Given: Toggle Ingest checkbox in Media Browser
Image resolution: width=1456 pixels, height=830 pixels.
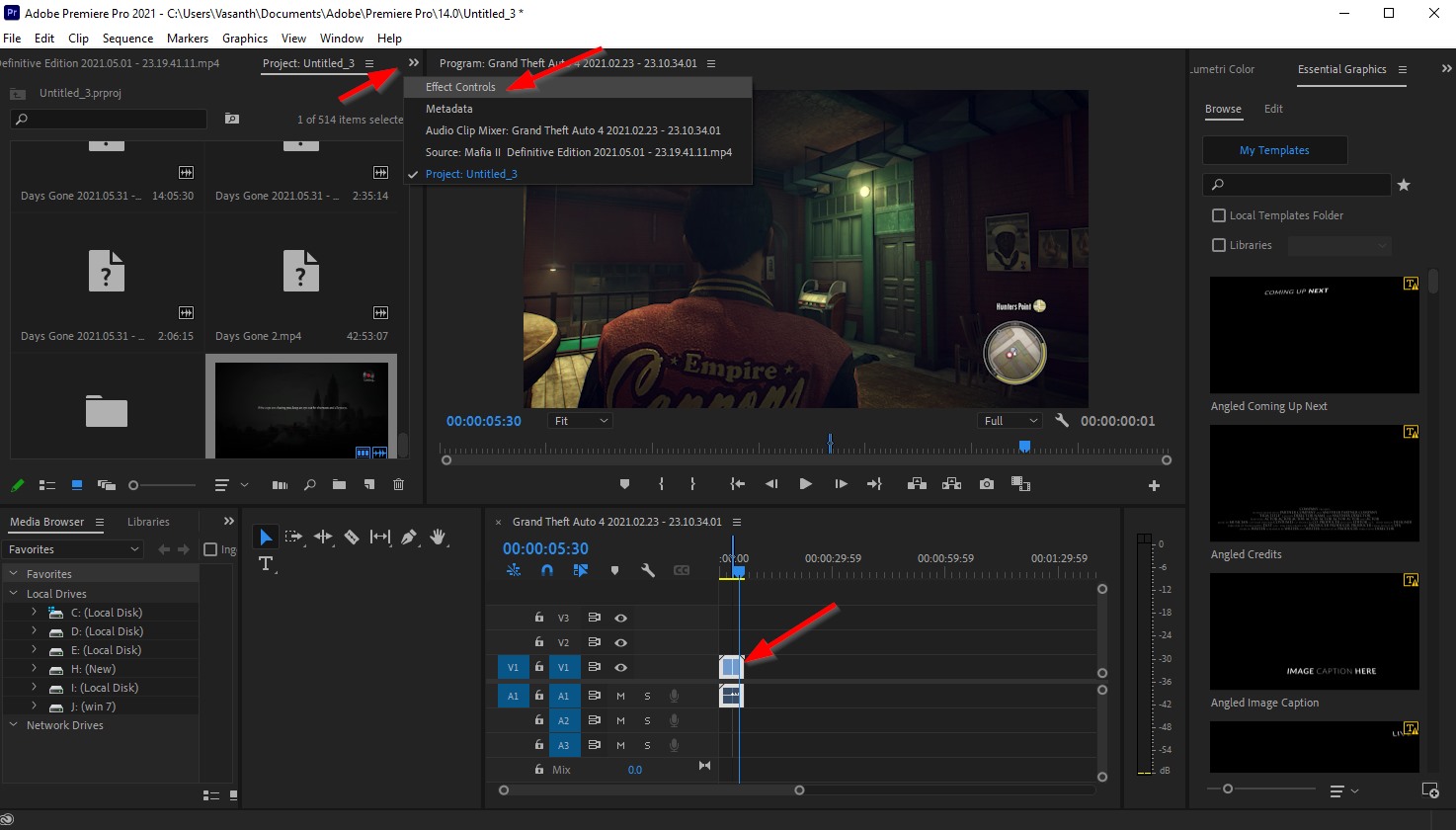Looking at the screenshot, I should pyautogui.click(x=210, y=549).
